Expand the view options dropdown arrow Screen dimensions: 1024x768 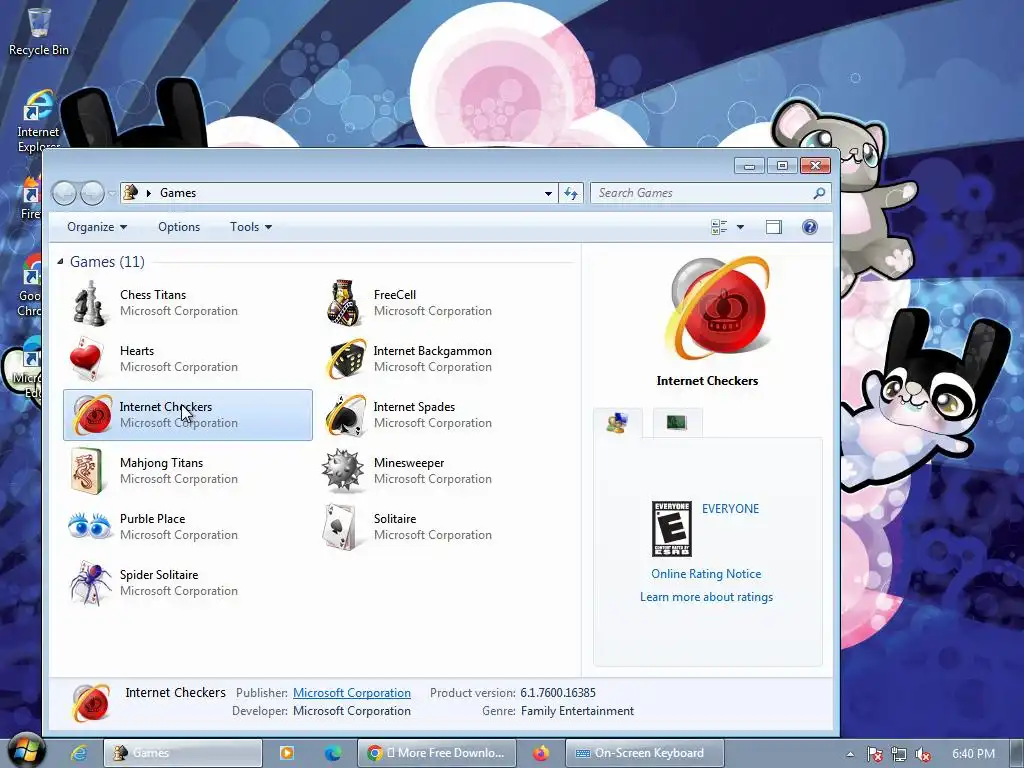tap(740, 227)
